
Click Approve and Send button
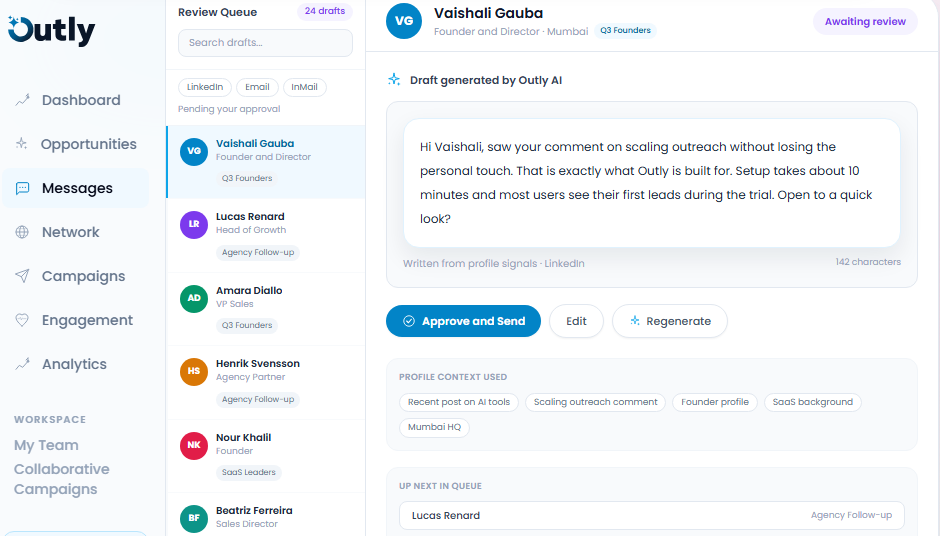[463, 321]
